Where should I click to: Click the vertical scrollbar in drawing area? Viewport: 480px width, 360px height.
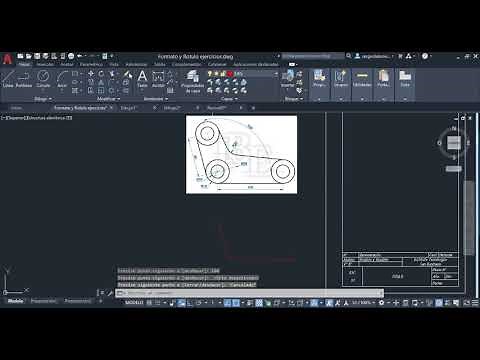tap(468, 217)
